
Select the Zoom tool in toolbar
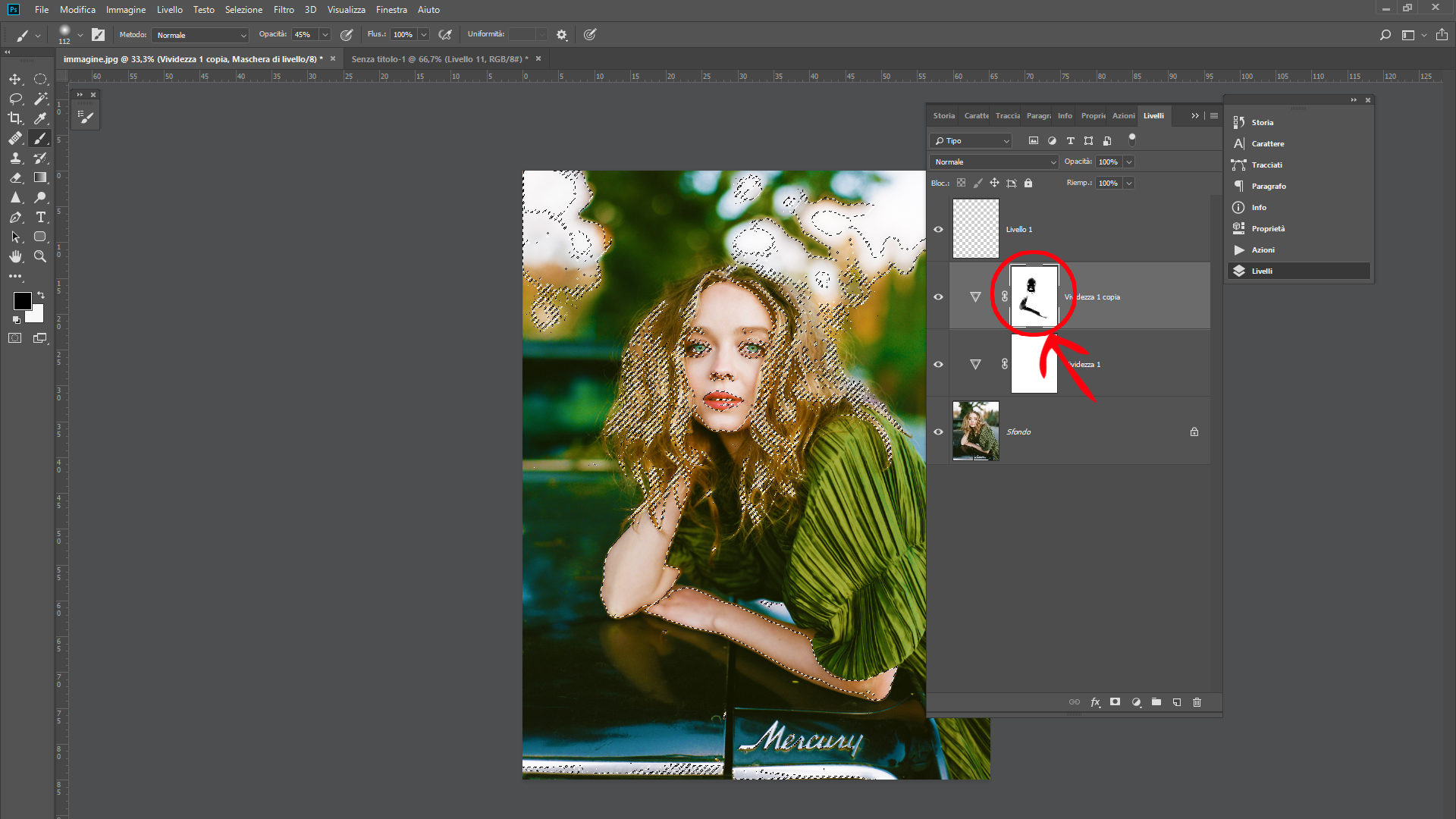pos(41,256)
